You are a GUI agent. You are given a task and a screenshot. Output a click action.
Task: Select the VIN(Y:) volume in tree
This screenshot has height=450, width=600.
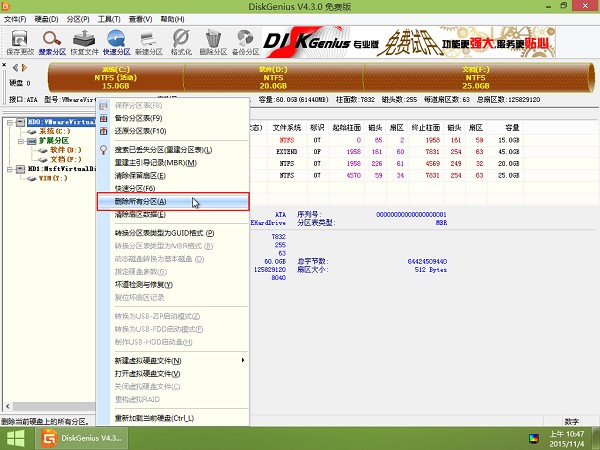(x=53, y=178)
